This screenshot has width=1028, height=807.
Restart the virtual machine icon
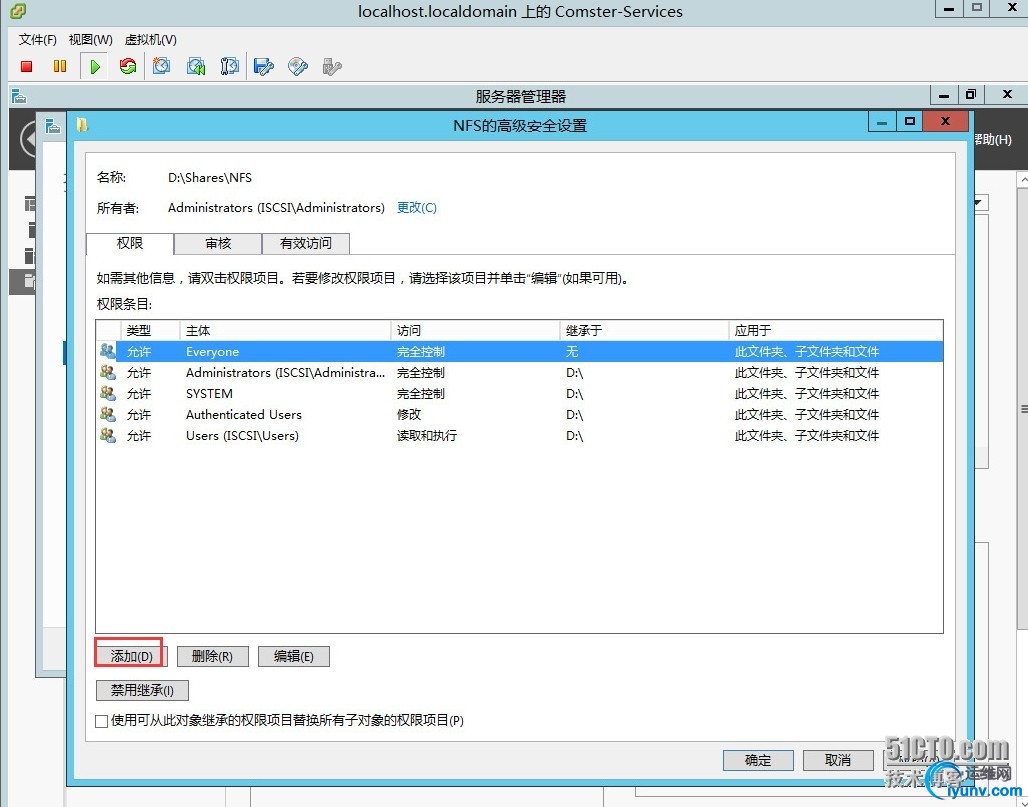128,66
